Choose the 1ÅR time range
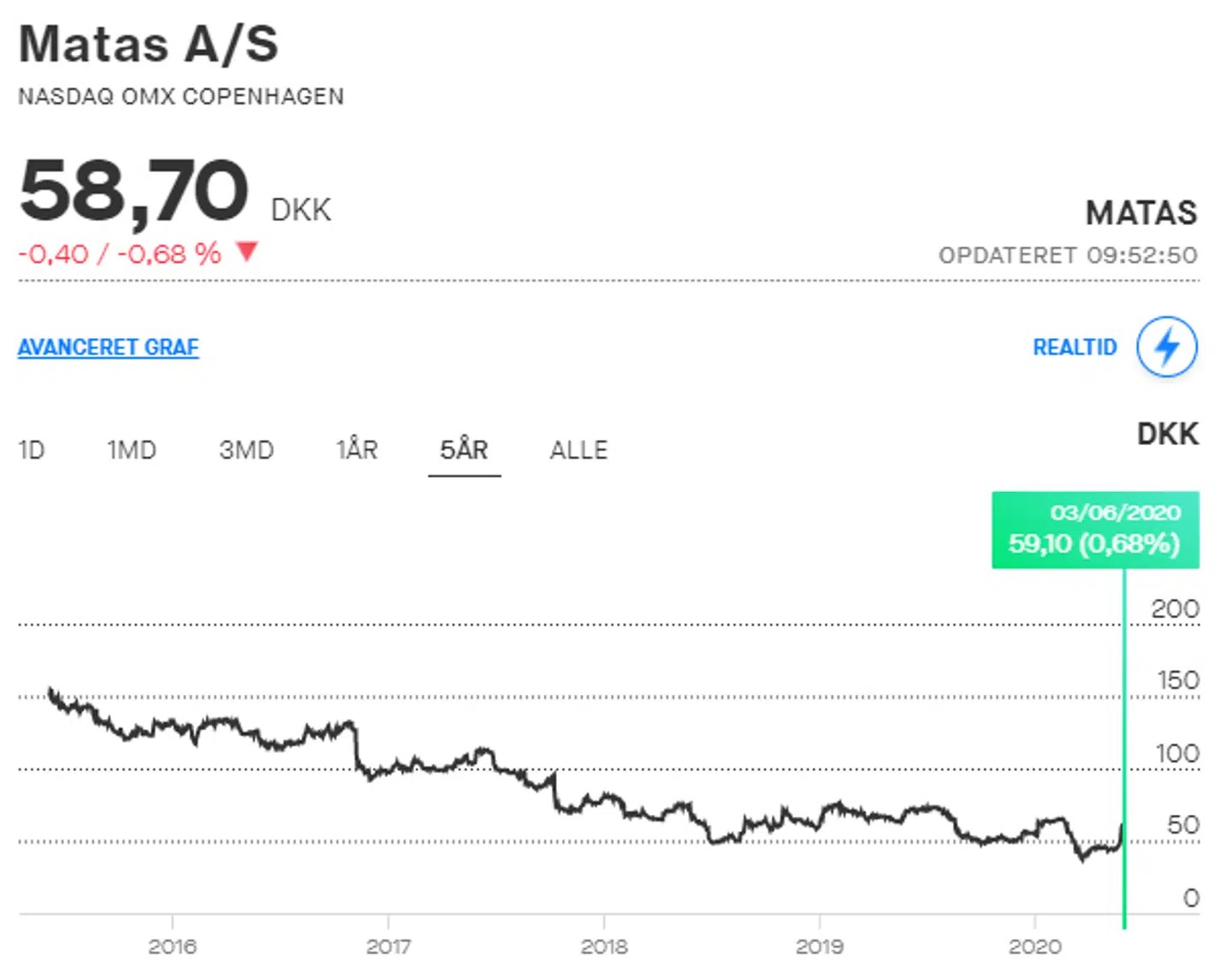Viewport: 1232px width, 980px height. click(357, 450)
